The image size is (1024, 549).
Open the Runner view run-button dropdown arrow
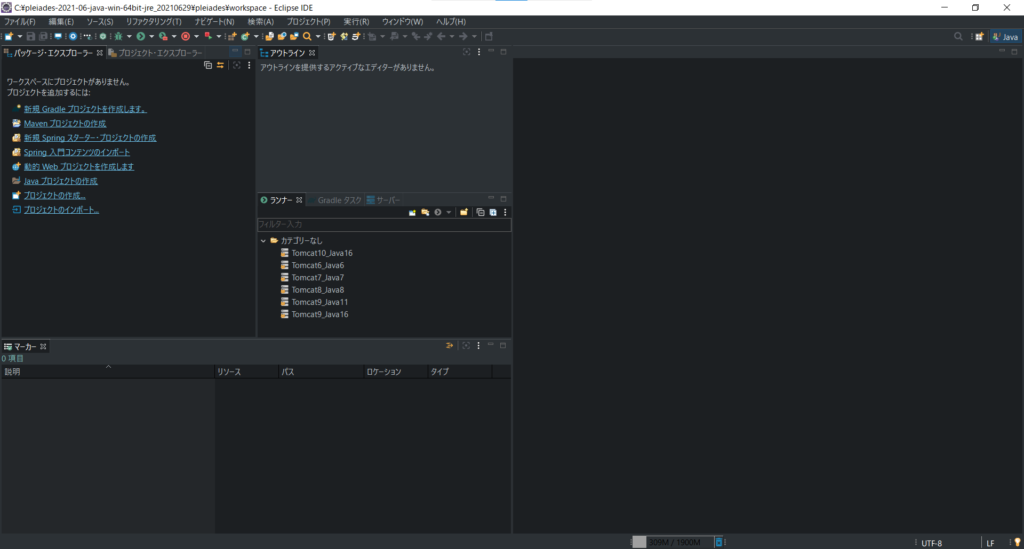(449, 212)
